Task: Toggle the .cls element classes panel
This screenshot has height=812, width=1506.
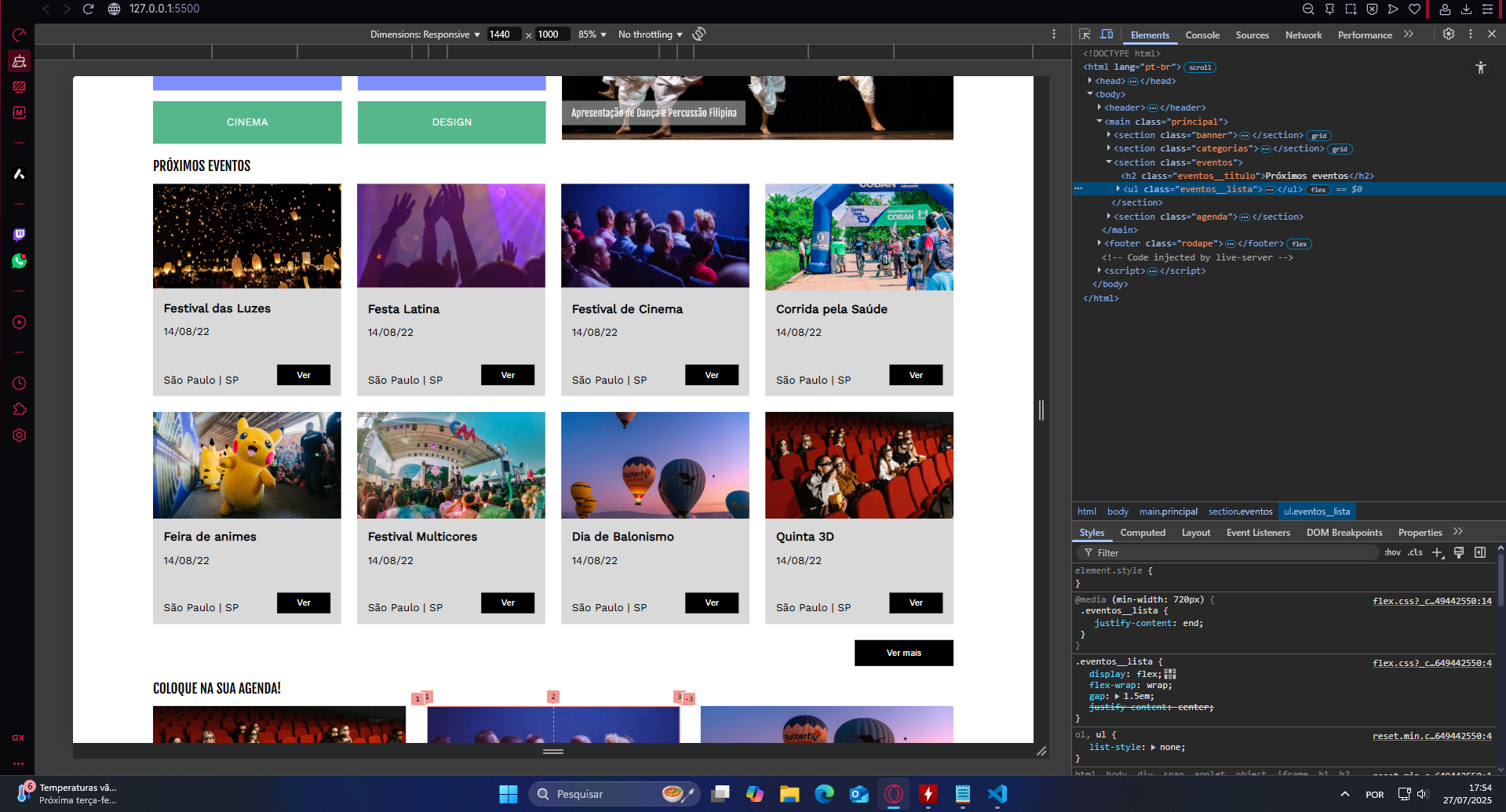Action: [1415, 553]
